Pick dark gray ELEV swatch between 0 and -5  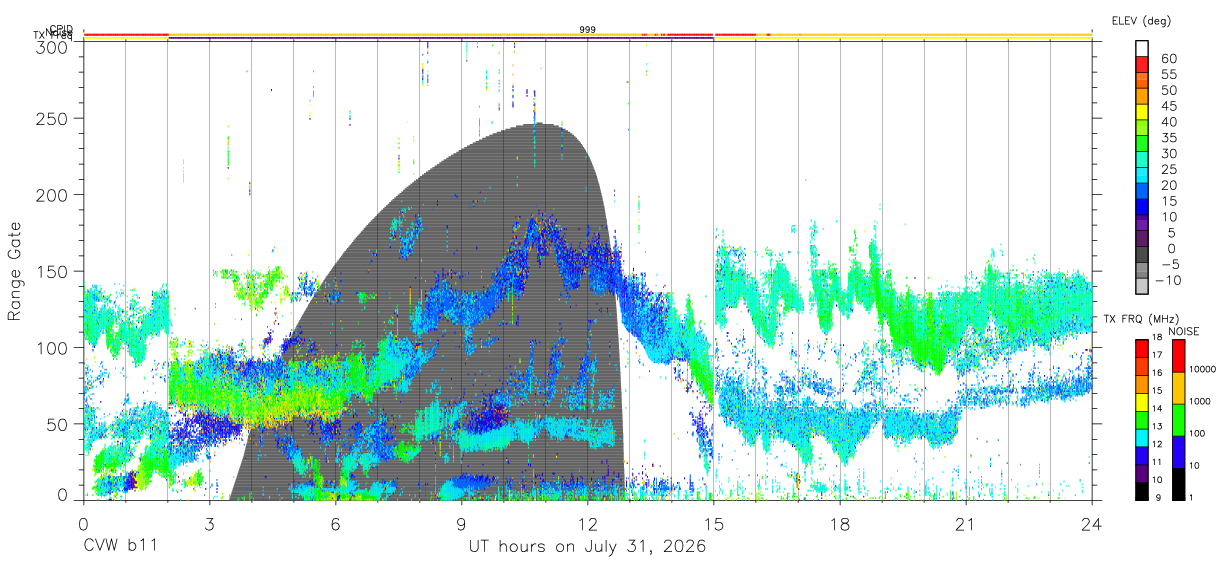[x=1142, y=255]
